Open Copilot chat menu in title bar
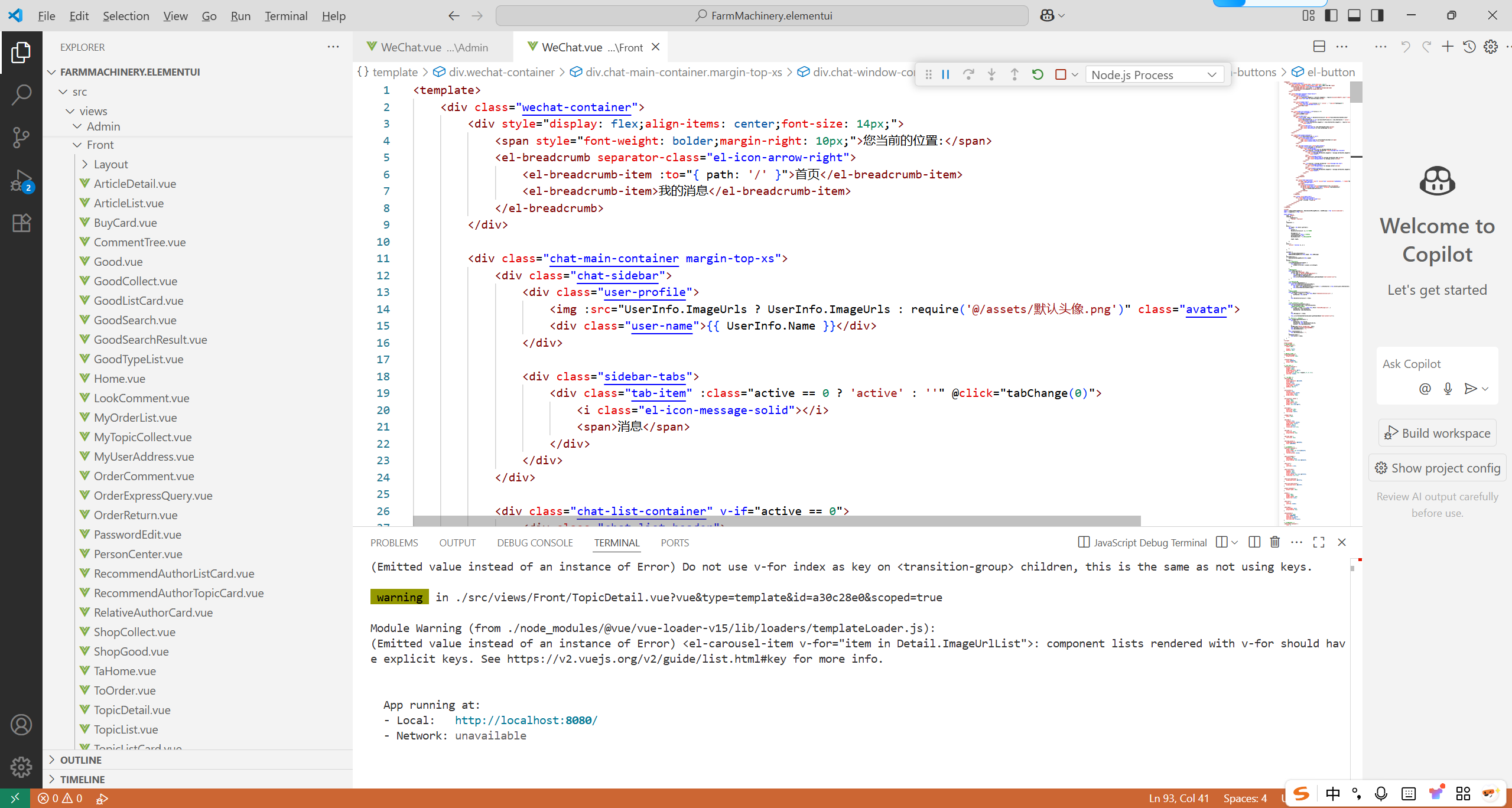 [1052, 16]
